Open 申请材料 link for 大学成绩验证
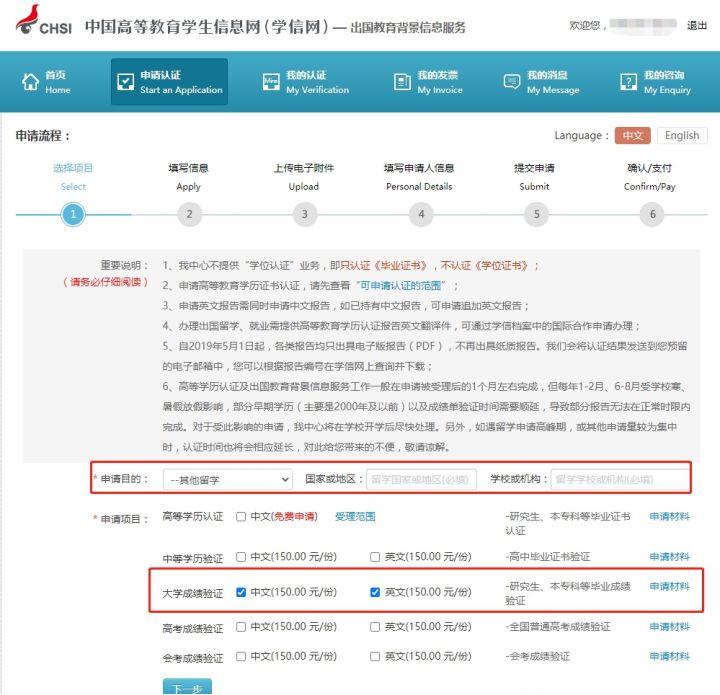The image size is (720, 695). pyautogui.click(x=669, y=586)
